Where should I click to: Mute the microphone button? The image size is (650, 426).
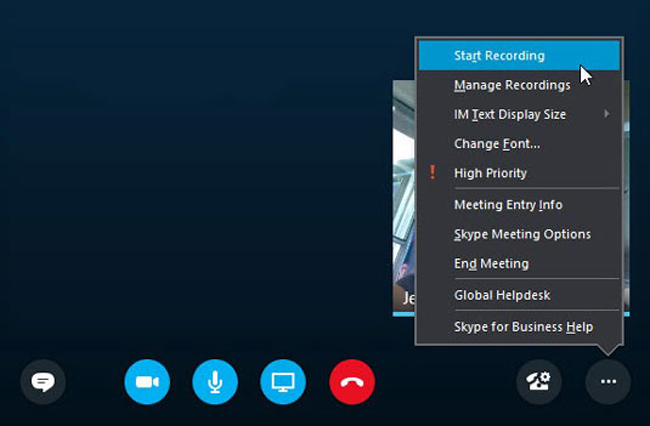point(215,382)
